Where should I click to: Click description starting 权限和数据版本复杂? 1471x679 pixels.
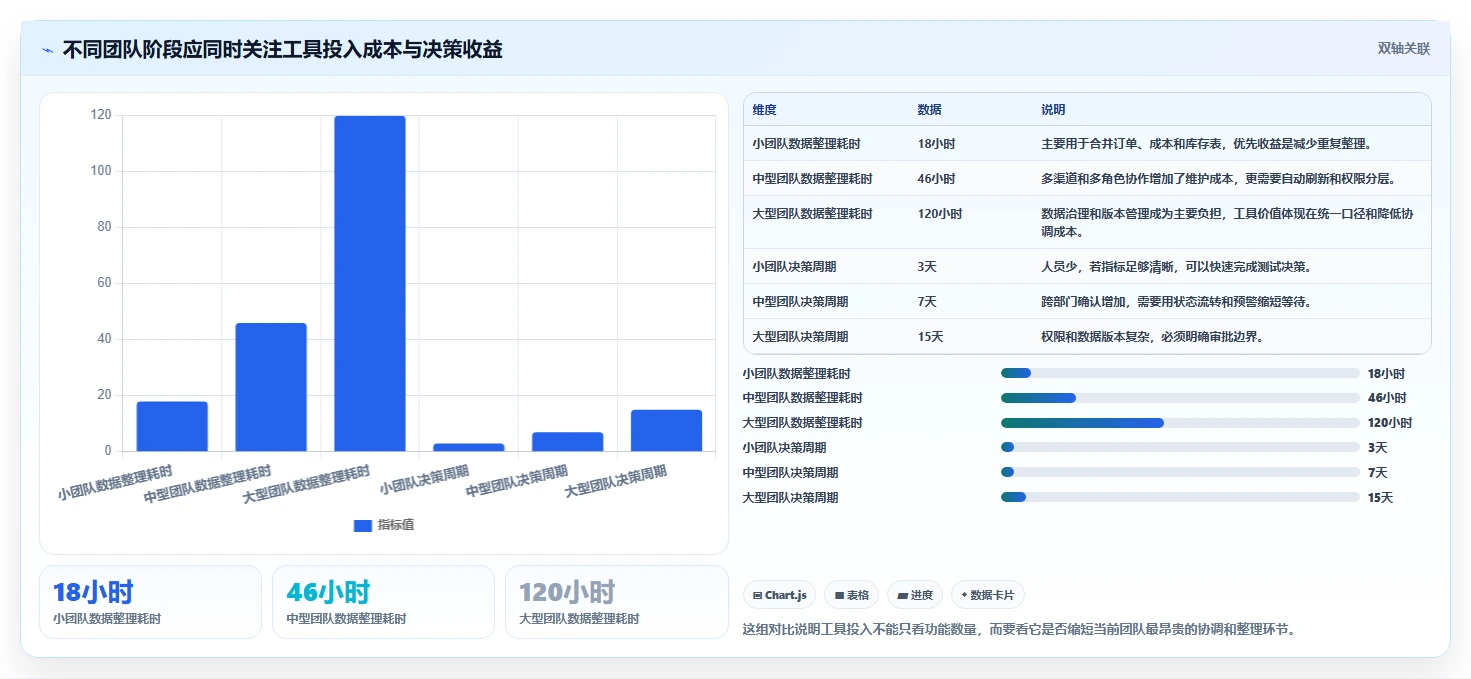click(x=1153, y=337)
